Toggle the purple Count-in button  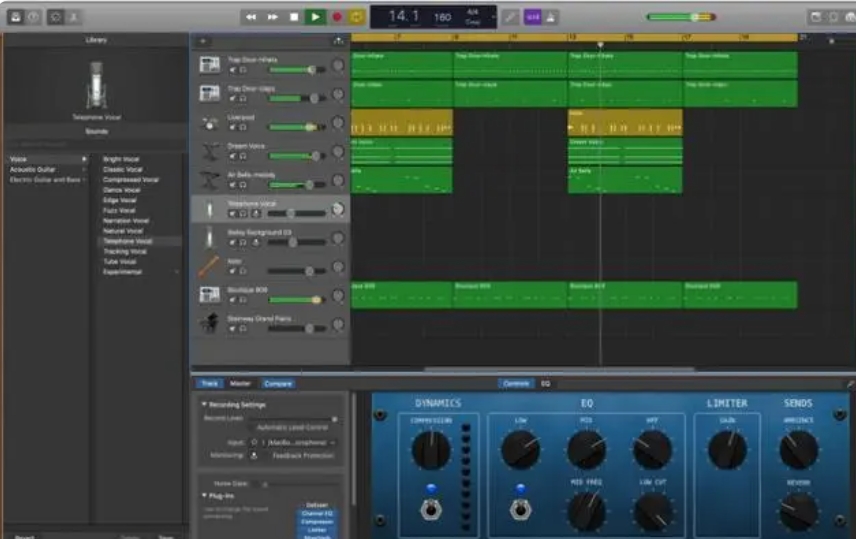(x=533, y=17)
